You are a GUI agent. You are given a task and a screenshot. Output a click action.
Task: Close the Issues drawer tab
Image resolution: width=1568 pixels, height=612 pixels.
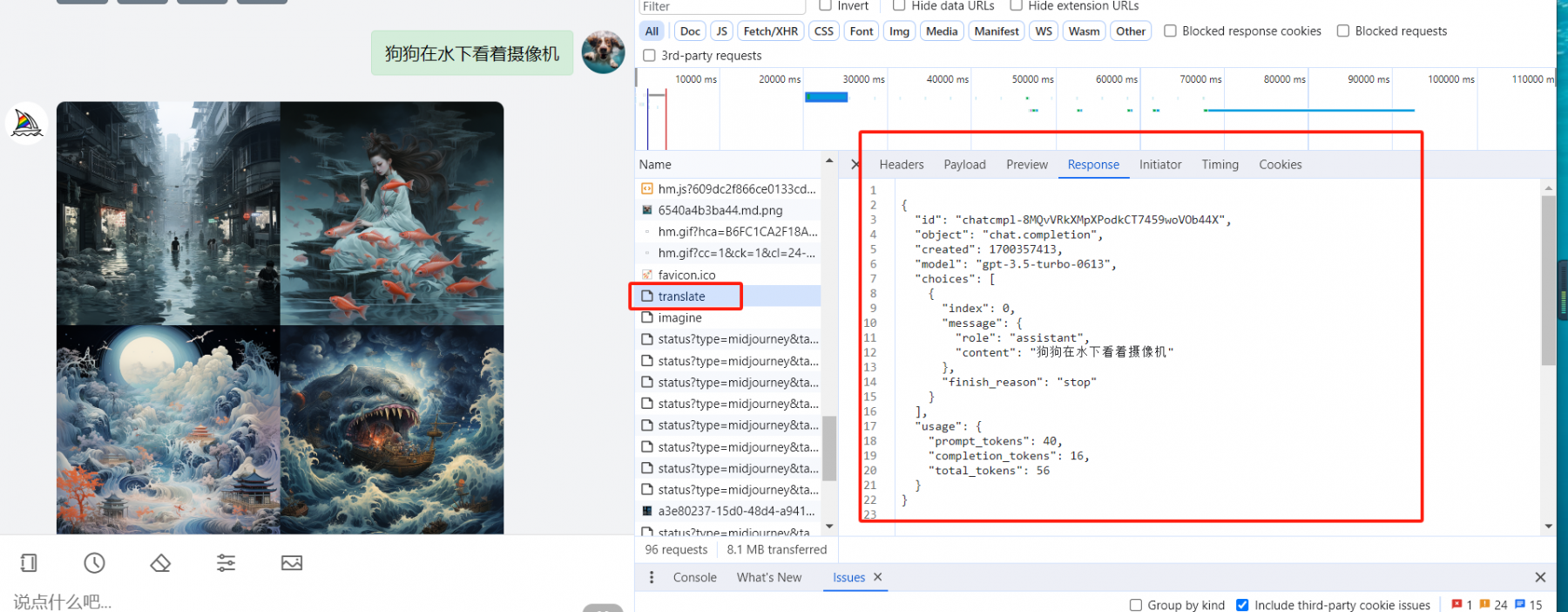click(878, 577)
